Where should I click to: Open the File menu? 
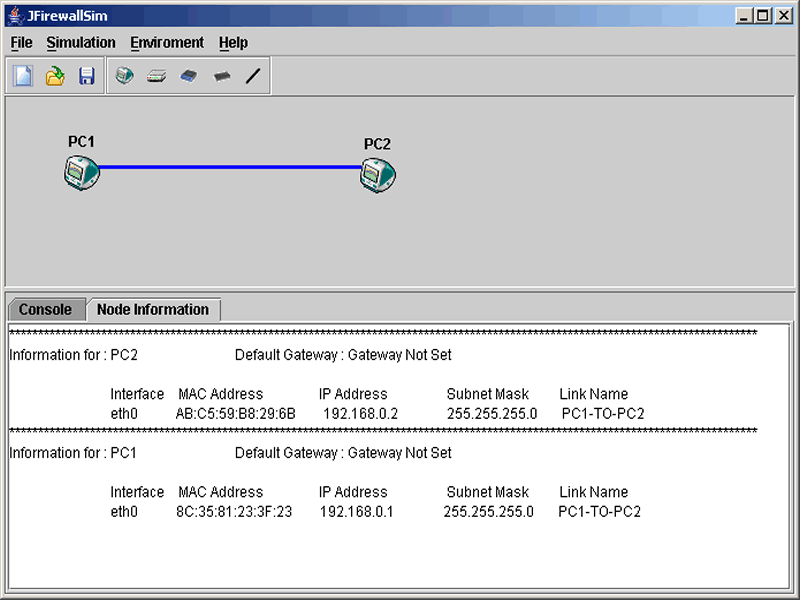click(22, 43)
